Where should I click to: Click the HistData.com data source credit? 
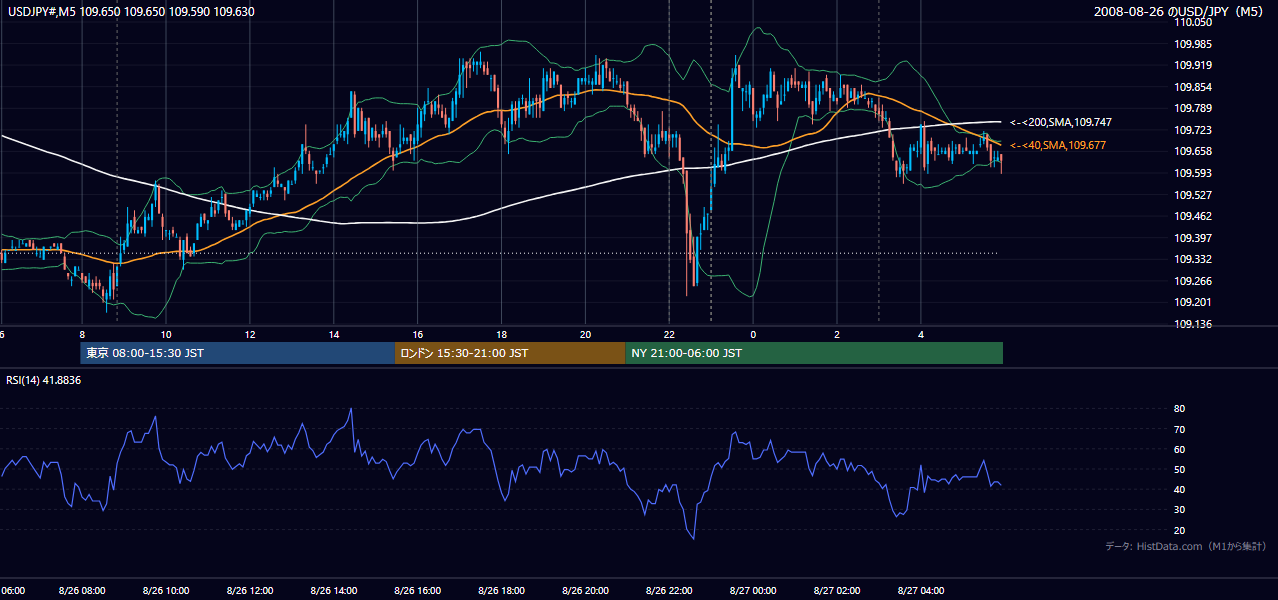tap(1186, 547)
